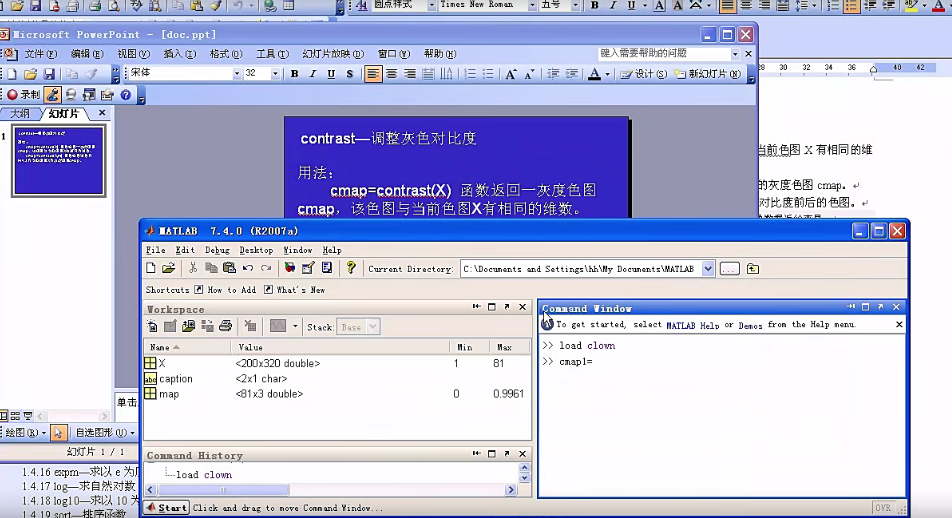Open PowerPoint 插入 (Insert) menu
Viewport: 952px width, 518px height.
[180, 54]
